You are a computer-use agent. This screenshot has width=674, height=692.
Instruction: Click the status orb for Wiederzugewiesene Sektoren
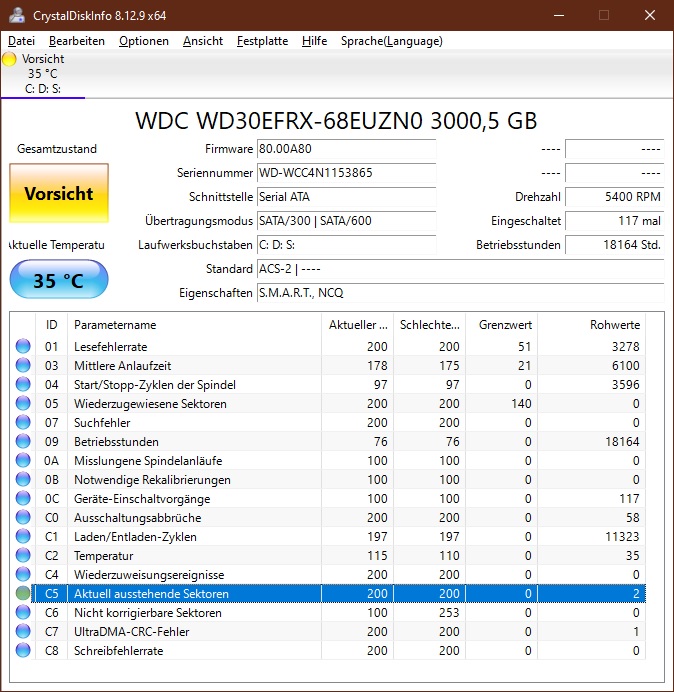(x=23, y=403)
